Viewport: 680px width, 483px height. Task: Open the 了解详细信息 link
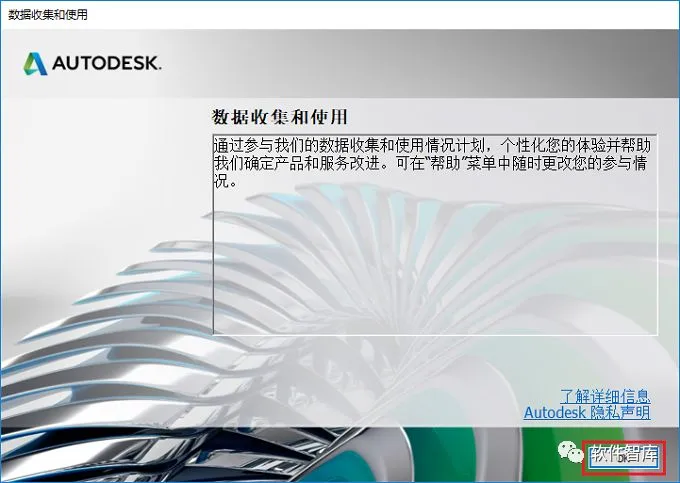605,395
